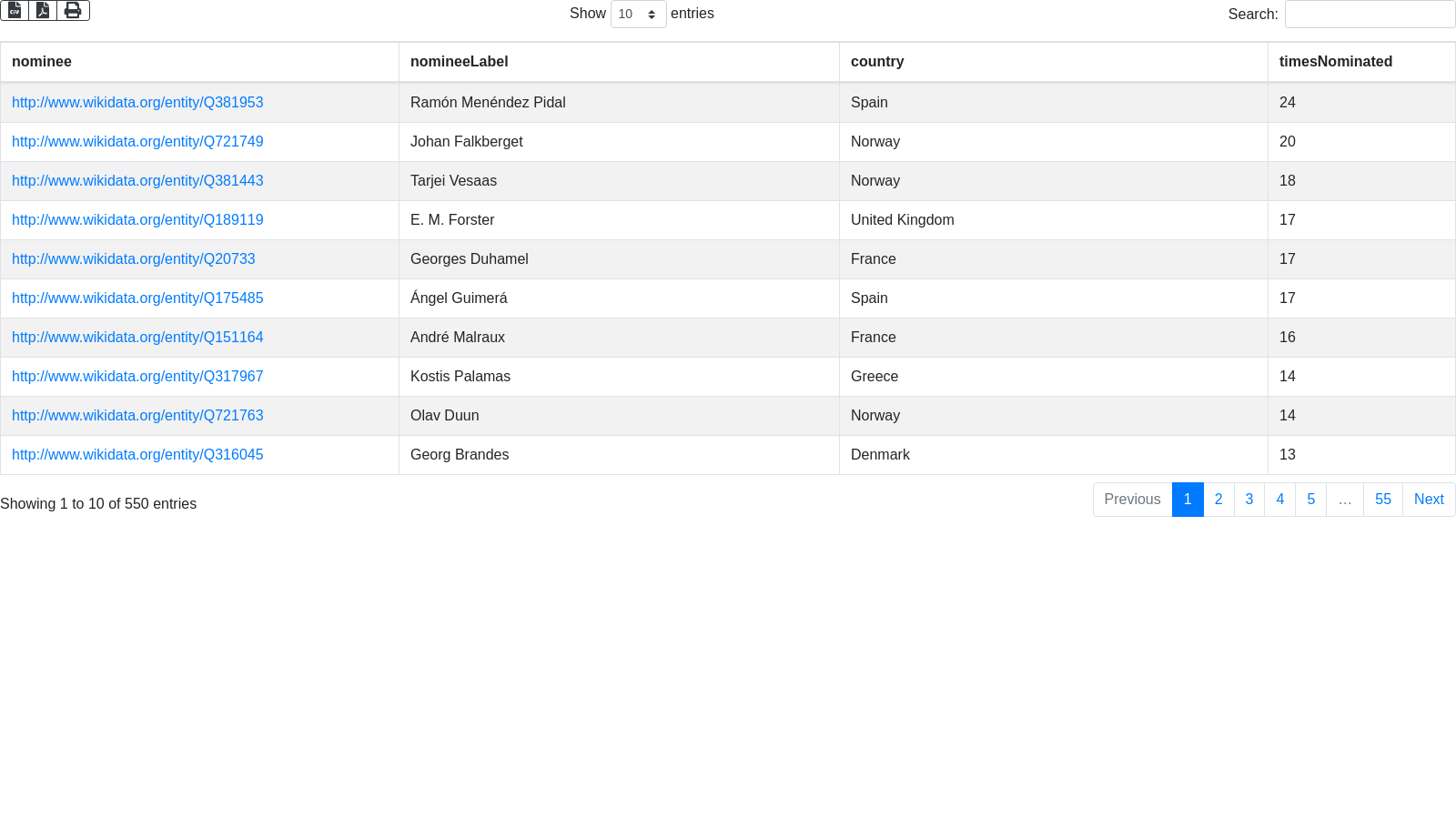Select timesNominated value 16
The image size is (1456, 819).
1361,338
